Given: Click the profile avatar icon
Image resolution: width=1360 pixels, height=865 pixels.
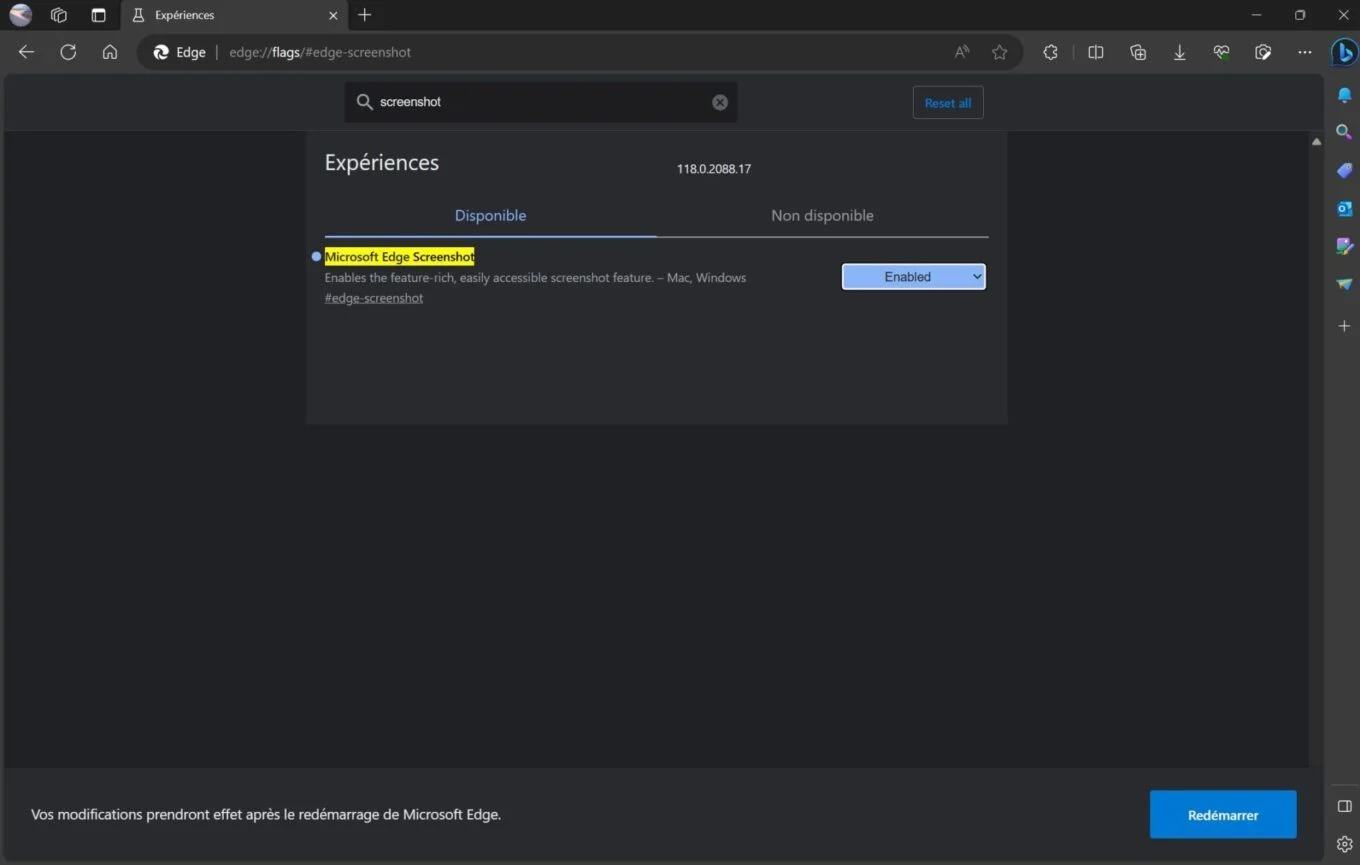Looking at the screenshot, I should 20,15.
